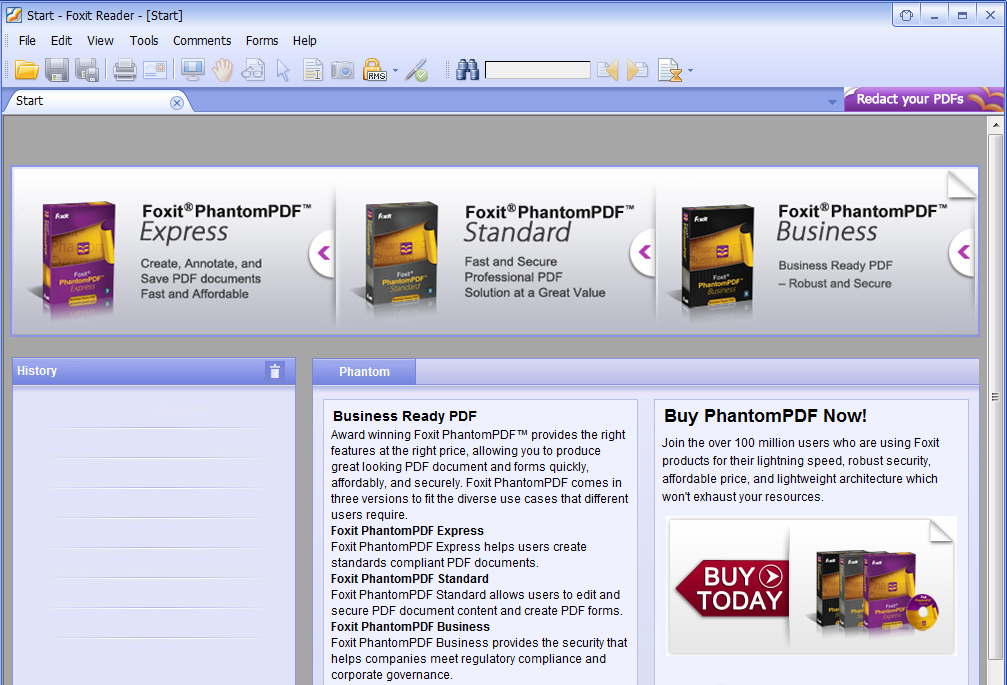This screenshot has width=1007, height=685.
Task: Click the PhantomPDF Business box image
Action: (717, 257)
